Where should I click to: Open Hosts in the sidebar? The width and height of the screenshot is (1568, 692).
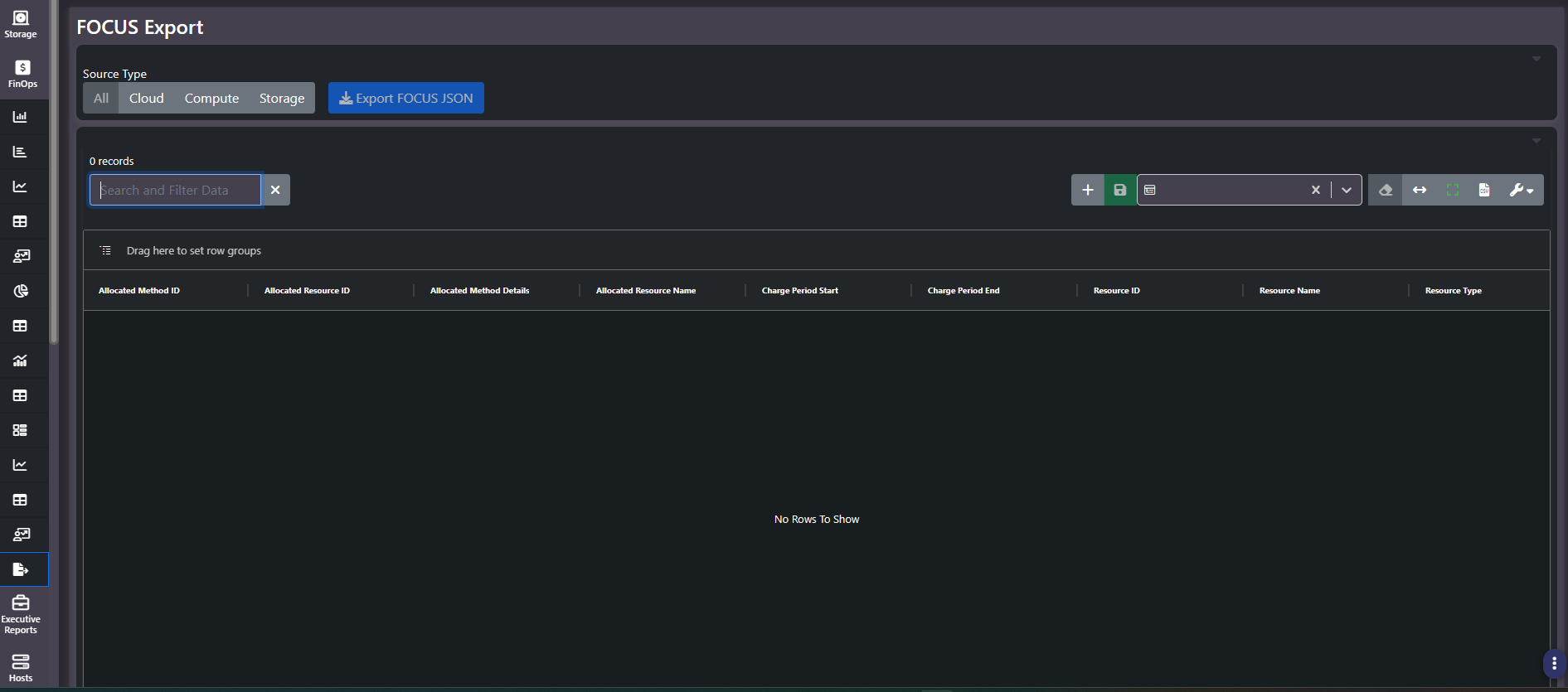21,668
